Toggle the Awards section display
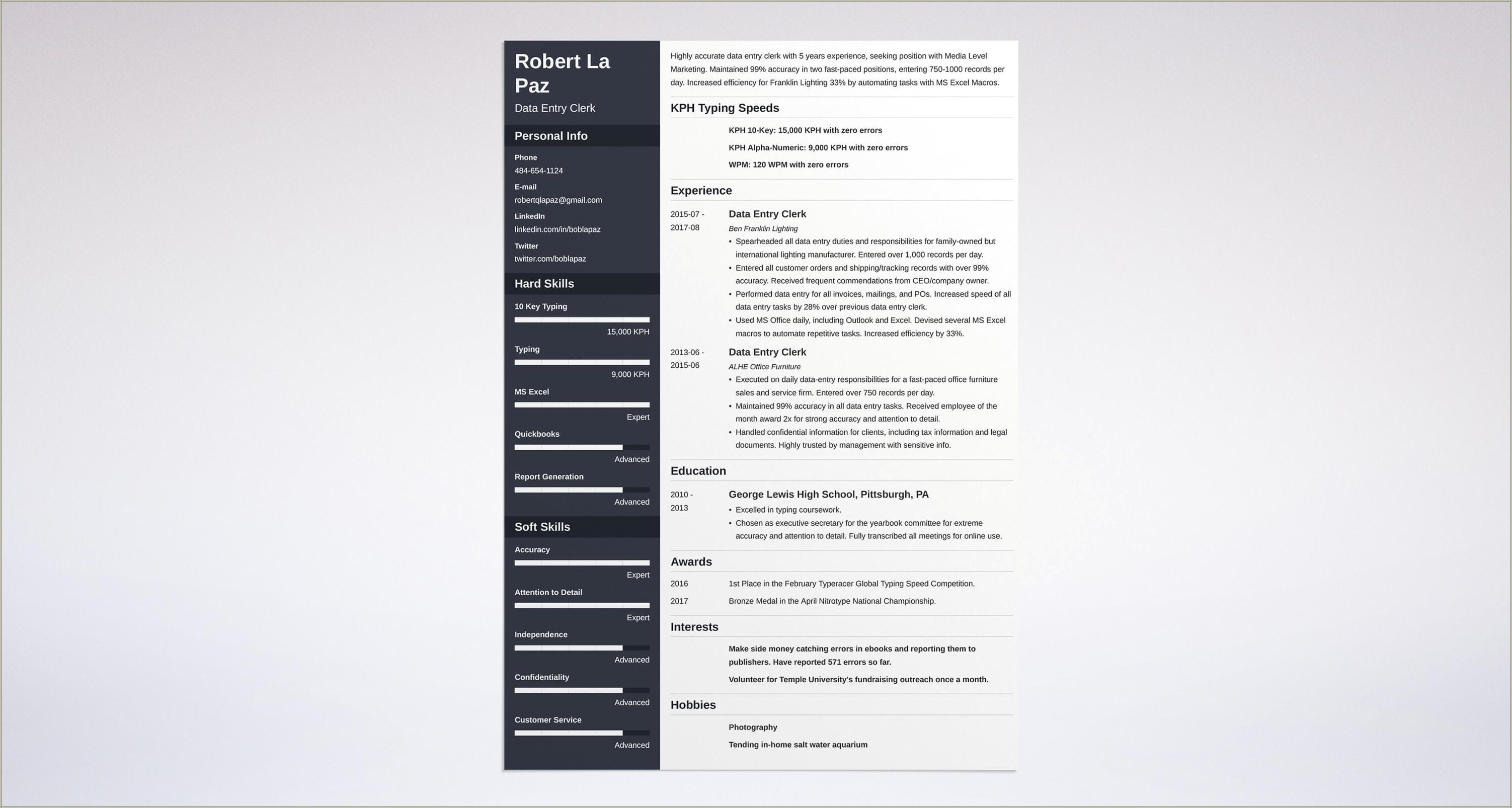The width and height of the screenshot is (1512, 808). point(692,561)
